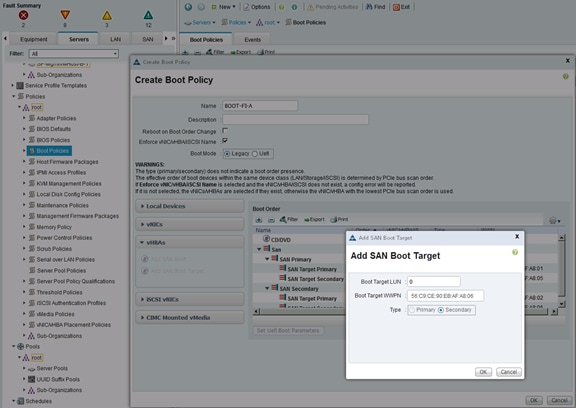The image size is (576, 408).
Task: Select Uefi boot mode
Action: coord(255,154)
